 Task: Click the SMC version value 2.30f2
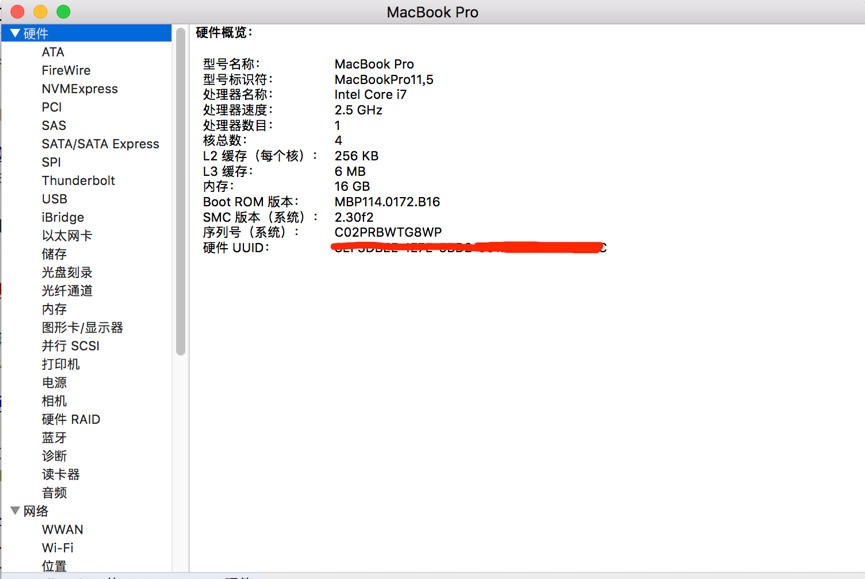click(354, 217)
